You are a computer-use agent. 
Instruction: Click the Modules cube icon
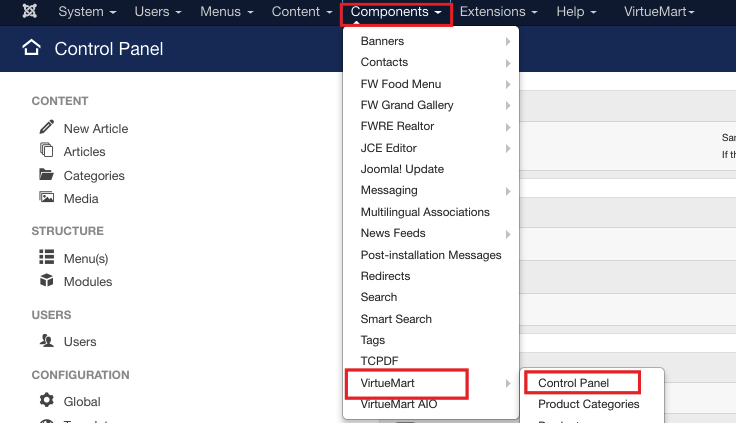[46, 281]
